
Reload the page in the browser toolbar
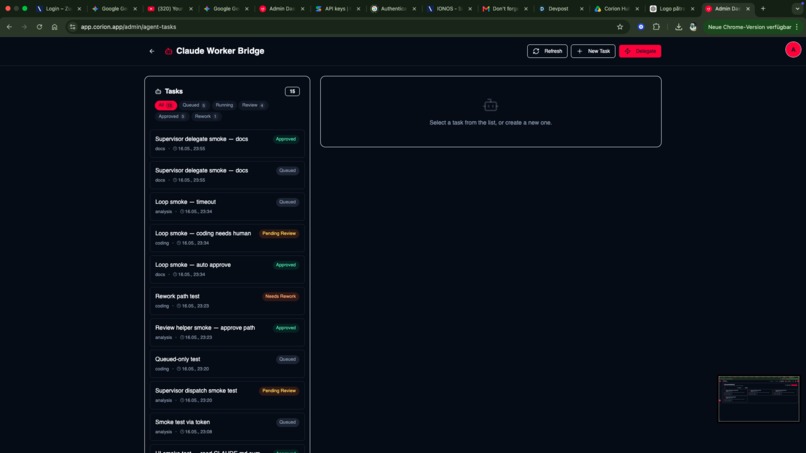point(39,27)
